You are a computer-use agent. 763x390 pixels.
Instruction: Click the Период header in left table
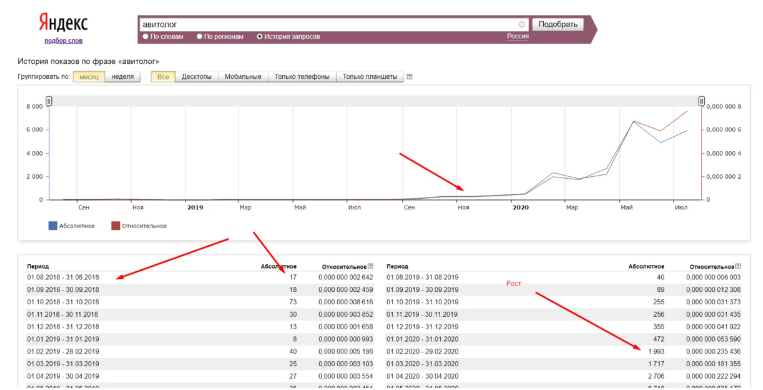(37, 267)
